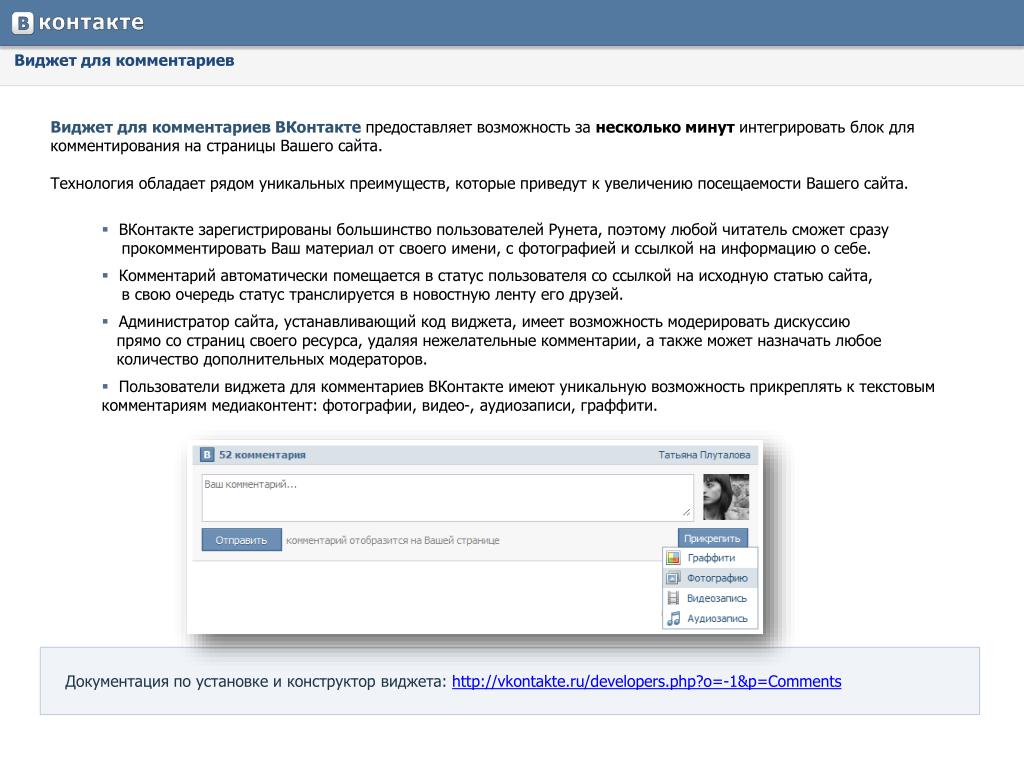This screenshot has height=768, width=1024.
Task: Click the hint комментарий отобразится на Вашей странице
Action: (392, 540)
